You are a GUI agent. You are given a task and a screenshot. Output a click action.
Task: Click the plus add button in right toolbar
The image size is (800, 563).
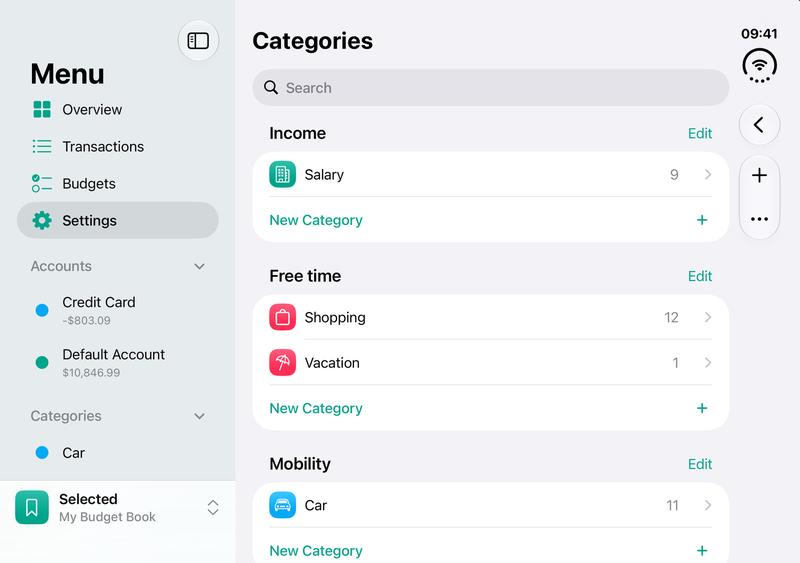[759, 175]
